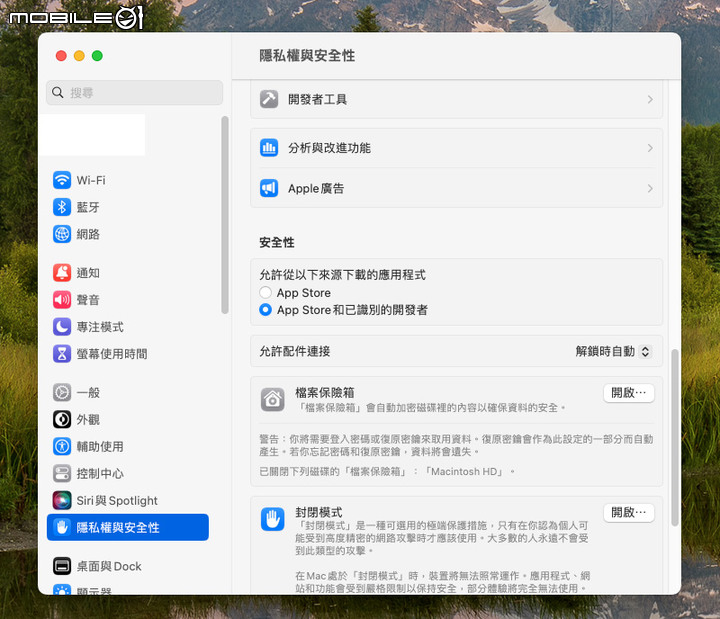Click the sidebar vertical scrollbar
Viewport: 720px width, 619px height.
pos(225,215)
